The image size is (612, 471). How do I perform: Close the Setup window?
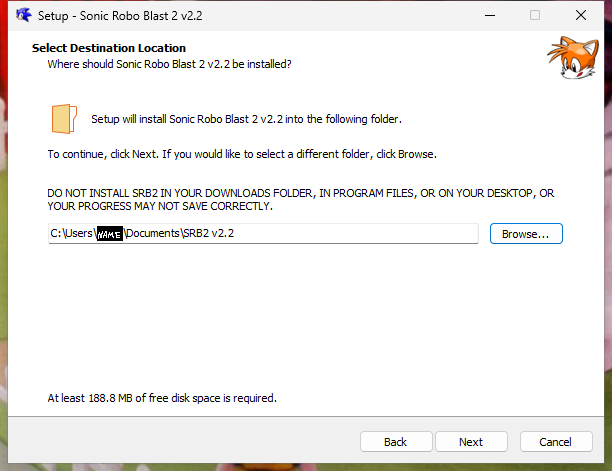pyautogui.click(x=580, y=16)
